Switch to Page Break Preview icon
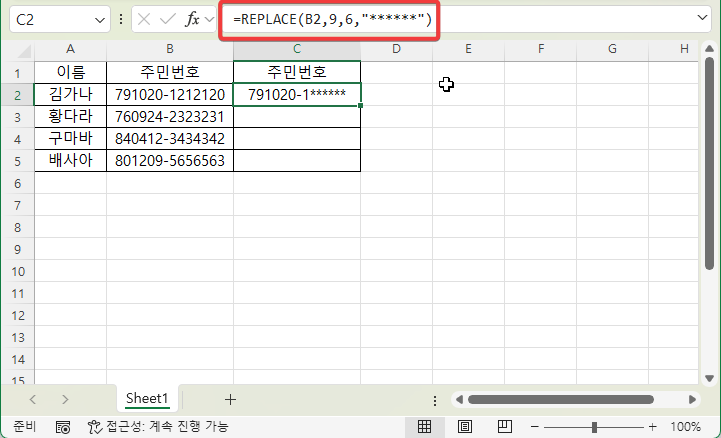 [505, 427]
